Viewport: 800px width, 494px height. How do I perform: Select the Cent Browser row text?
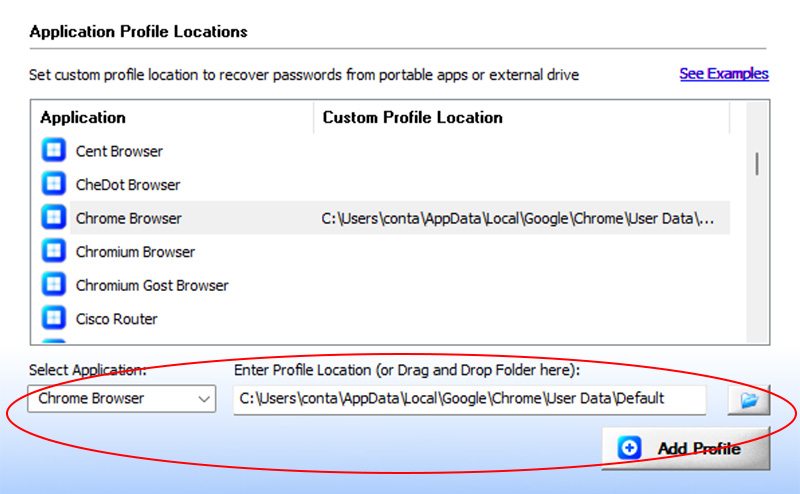click(x=119, y=152)
